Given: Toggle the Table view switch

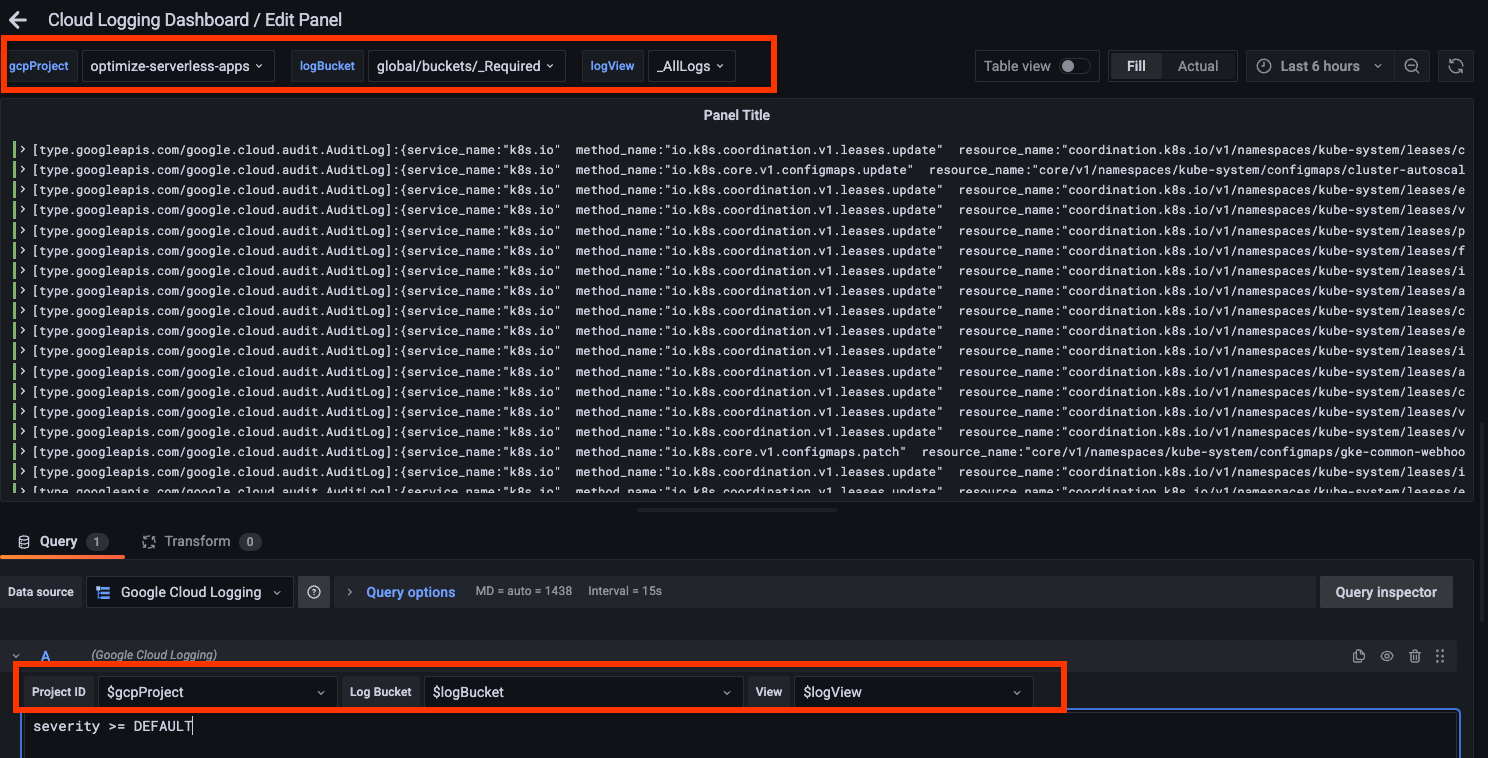Looking at the screenshot, I should coord(1075,66).
